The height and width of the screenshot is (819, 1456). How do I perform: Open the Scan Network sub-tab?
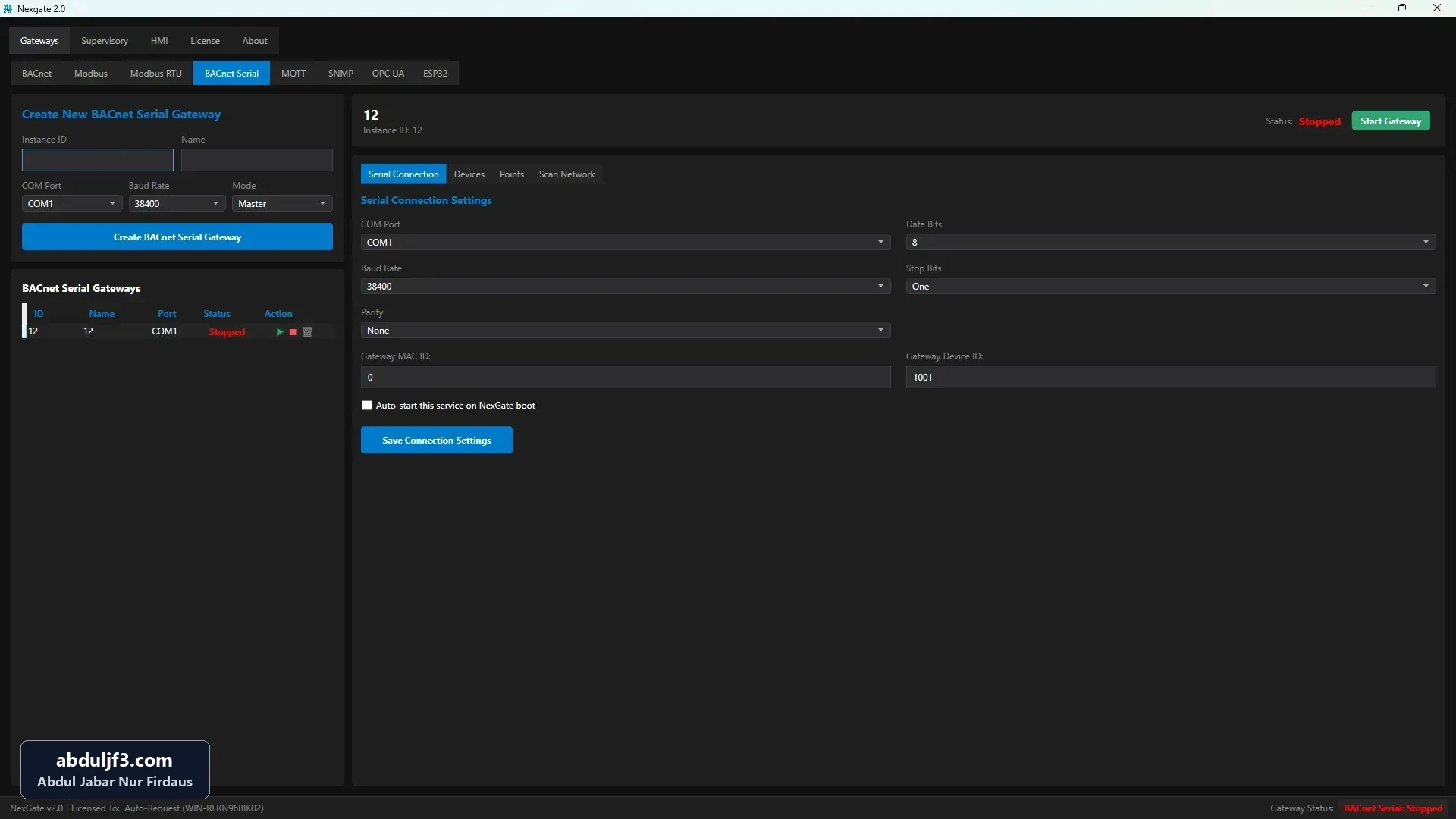click(x=567, y=174)
